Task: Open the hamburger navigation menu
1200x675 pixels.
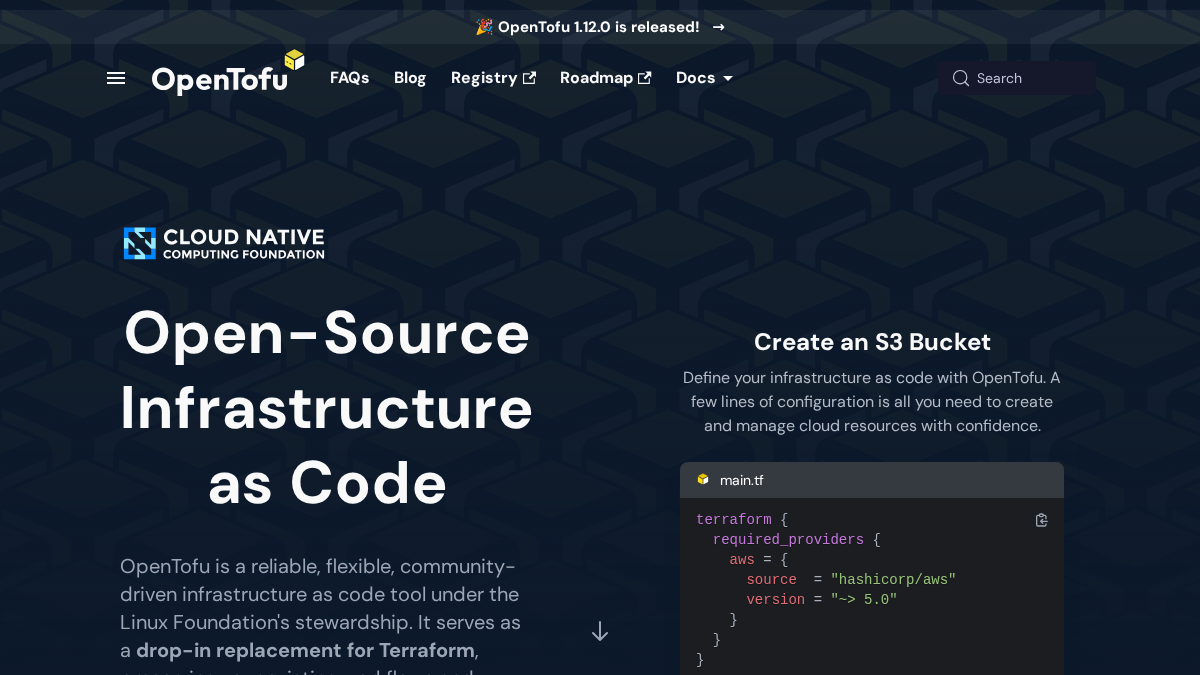Action: point(116,78)
